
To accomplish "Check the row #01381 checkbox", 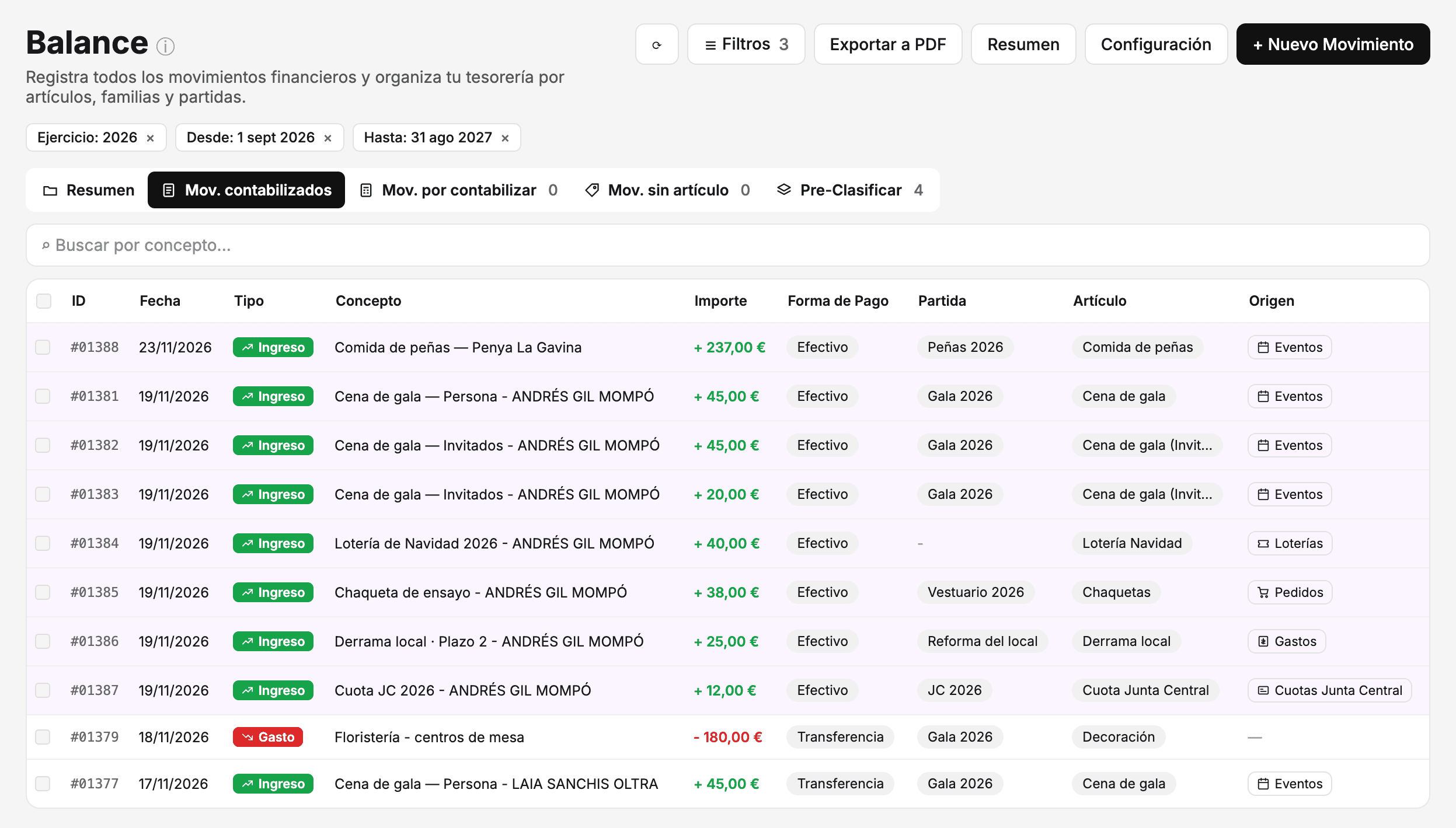I will pyautogui.click(x=43, y=396).
